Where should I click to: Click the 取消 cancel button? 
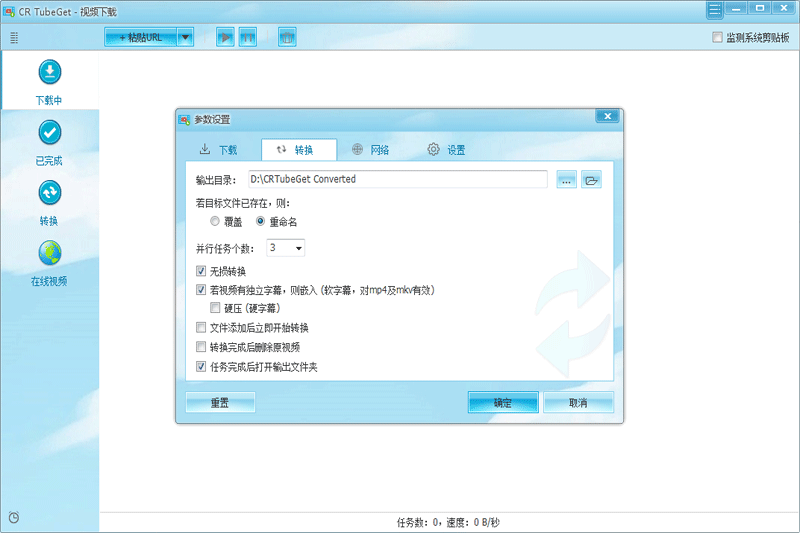tap(578, 402)
